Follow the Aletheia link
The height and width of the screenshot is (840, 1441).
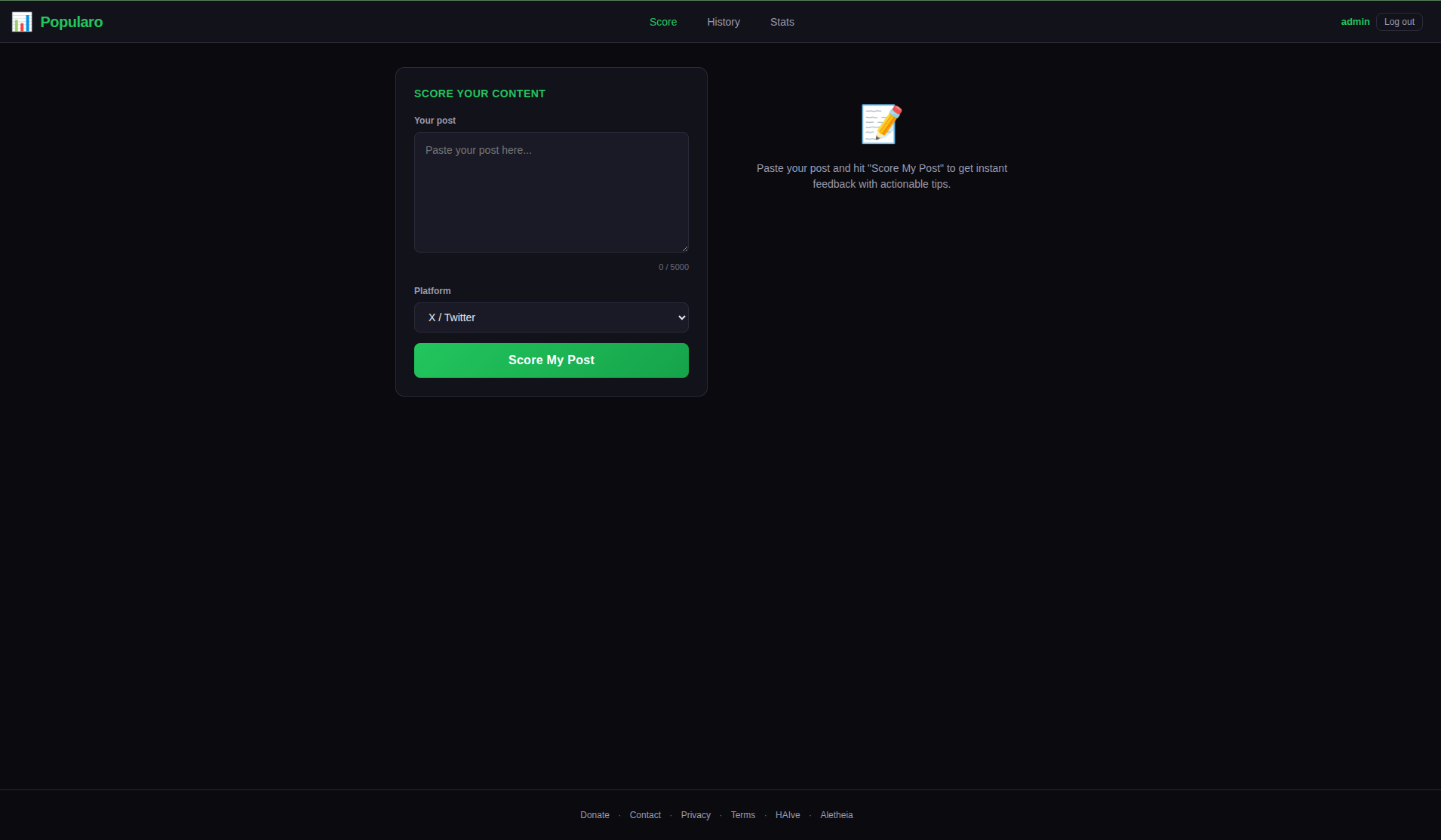tap(836, 814)
